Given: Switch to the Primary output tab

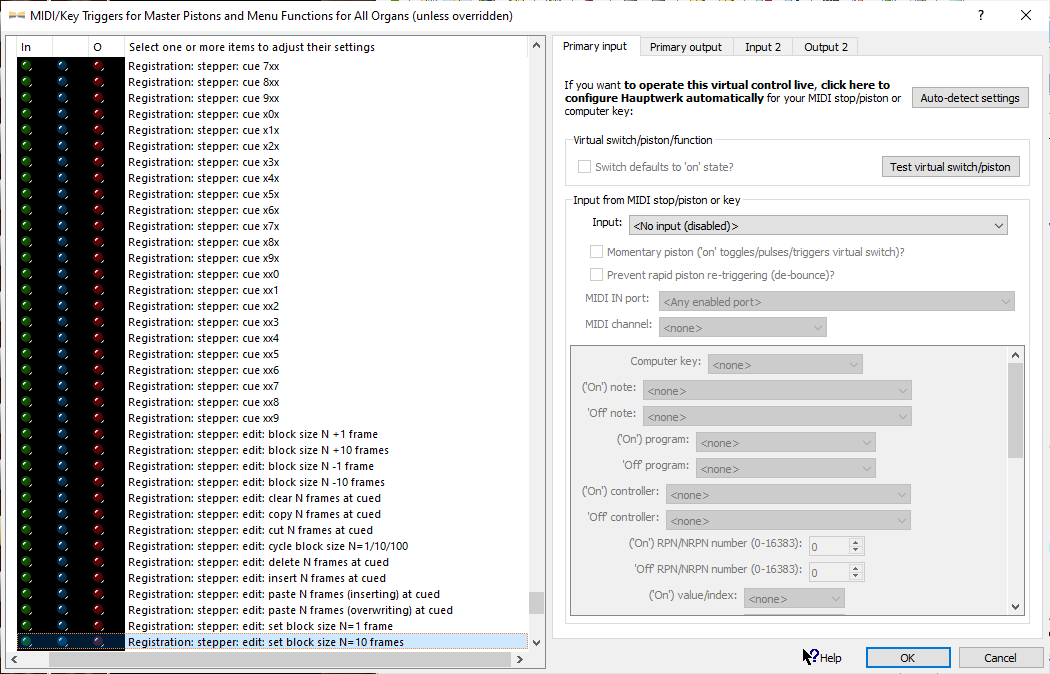Looking at the screenshot, I should [685, 47].
